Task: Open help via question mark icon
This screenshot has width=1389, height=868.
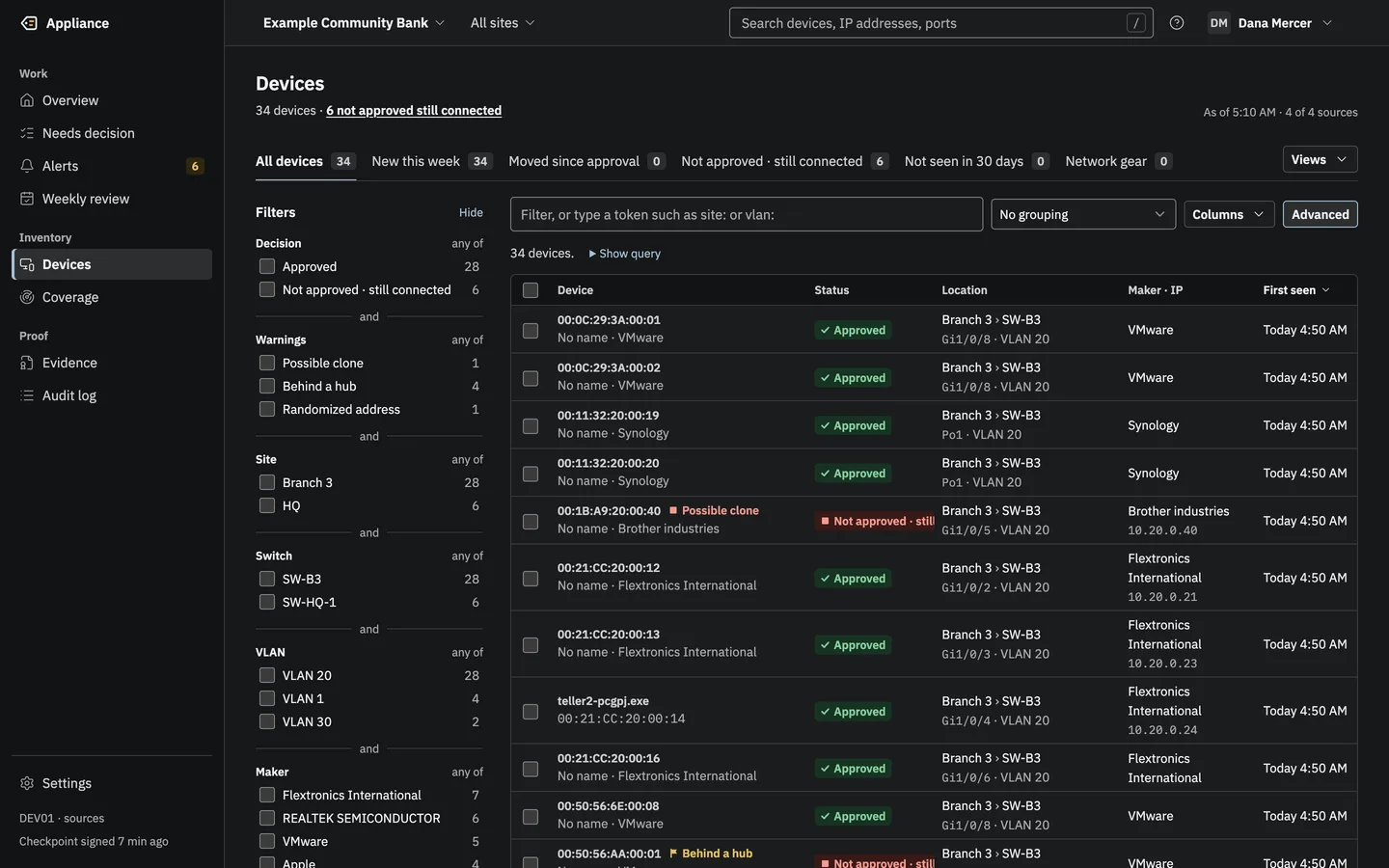Action: tap(1177, 23)
